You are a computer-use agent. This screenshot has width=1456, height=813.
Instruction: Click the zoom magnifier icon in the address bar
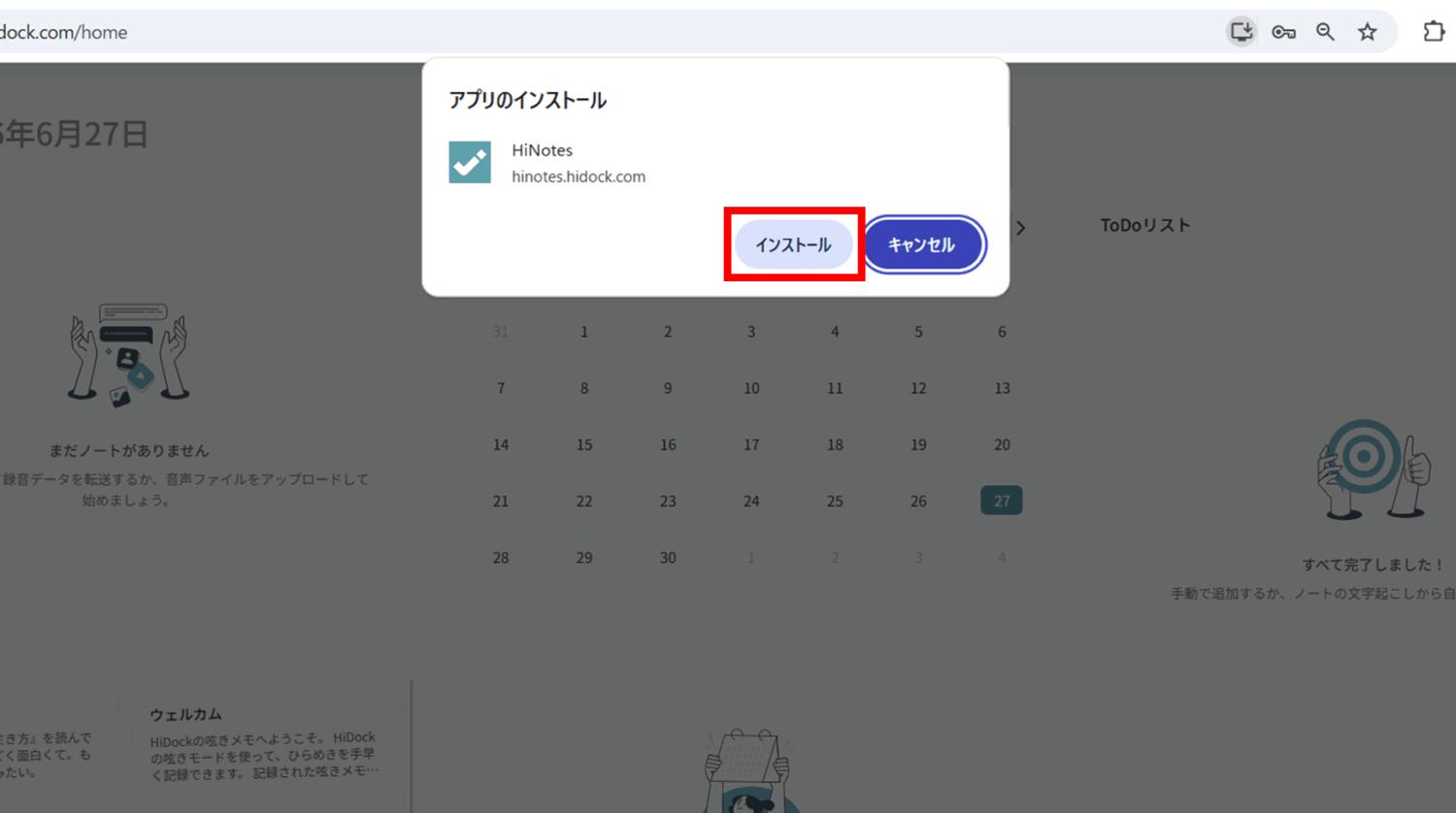1325,32
